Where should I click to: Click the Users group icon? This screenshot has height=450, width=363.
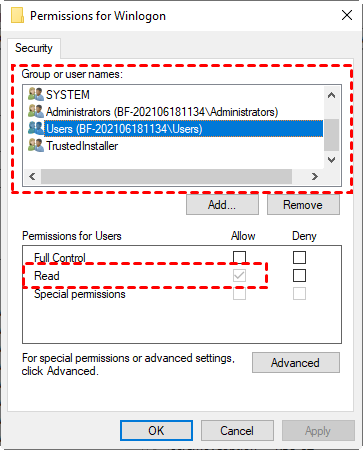(x=36, y=128)
